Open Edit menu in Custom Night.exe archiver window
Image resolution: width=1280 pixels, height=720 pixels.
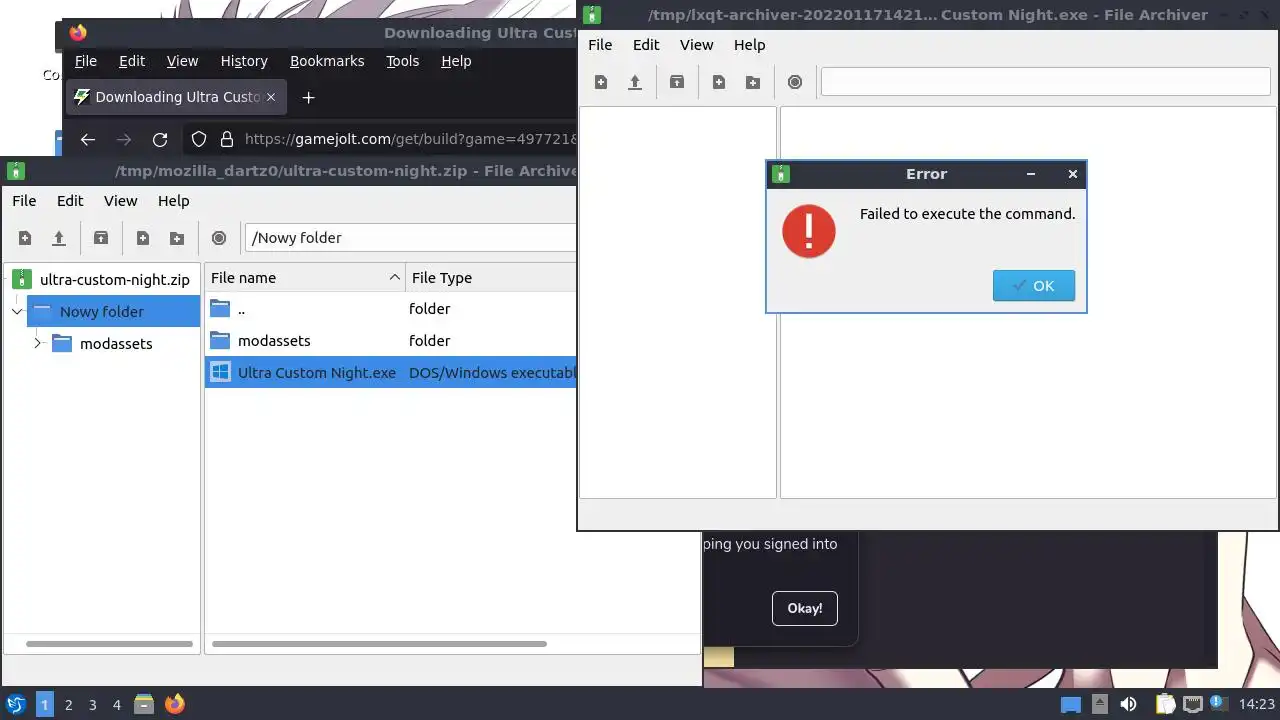[646, 45]
